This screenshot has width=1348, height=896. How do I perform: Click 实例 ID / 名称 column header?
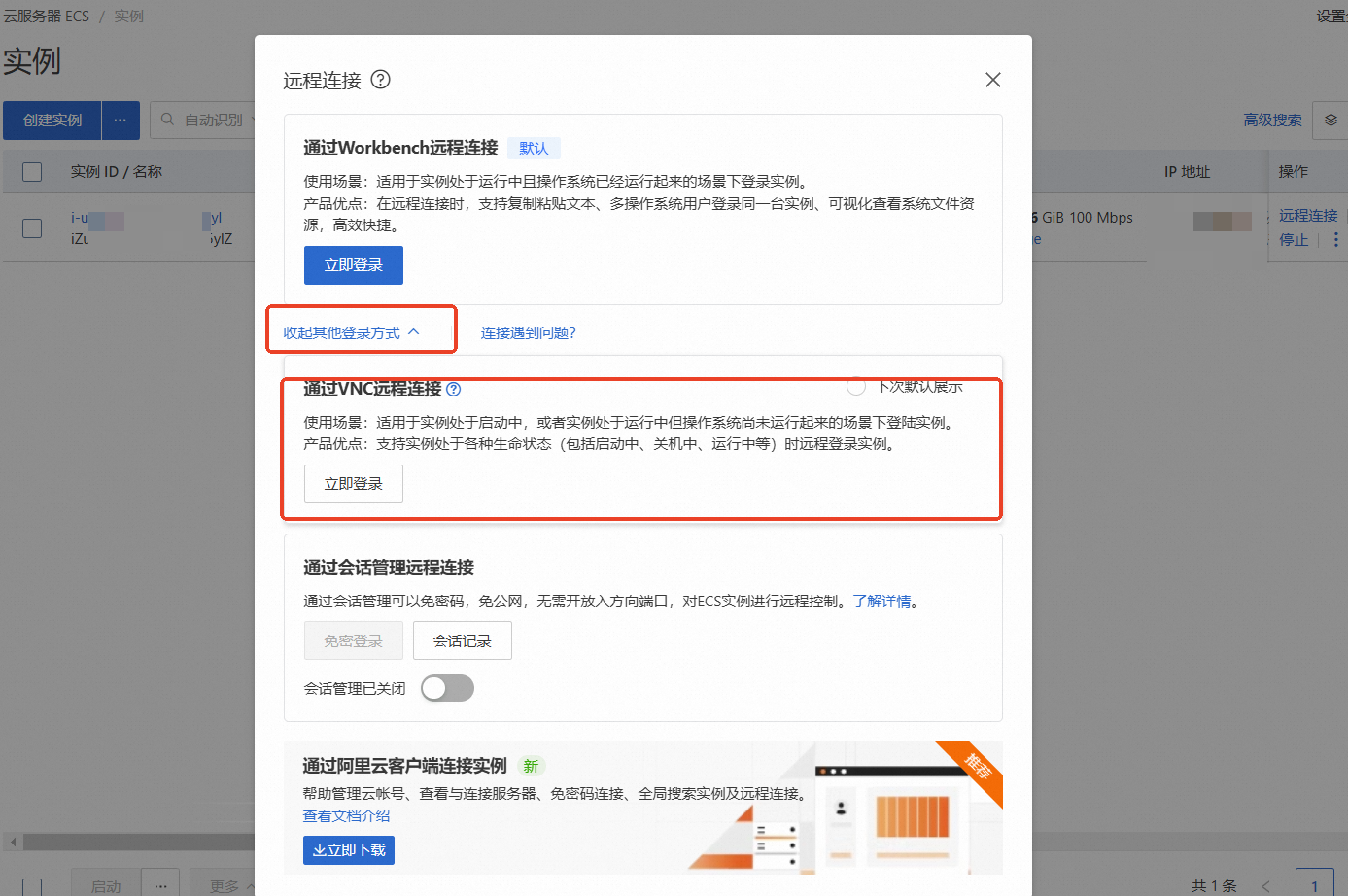click(x=116, y=172)
